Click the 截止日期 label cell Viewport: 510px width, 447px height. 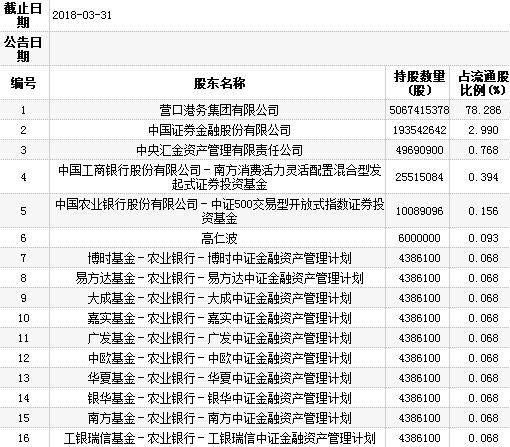point(23,15)
